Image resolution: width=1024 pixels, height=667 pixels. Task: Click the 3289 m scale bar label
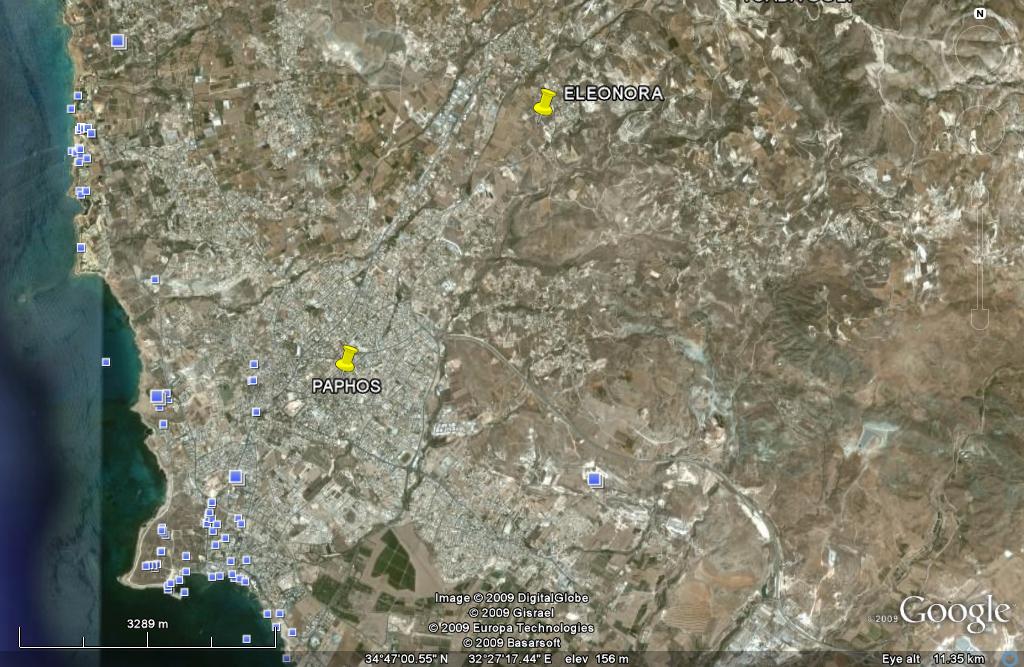tap(147, 624)
